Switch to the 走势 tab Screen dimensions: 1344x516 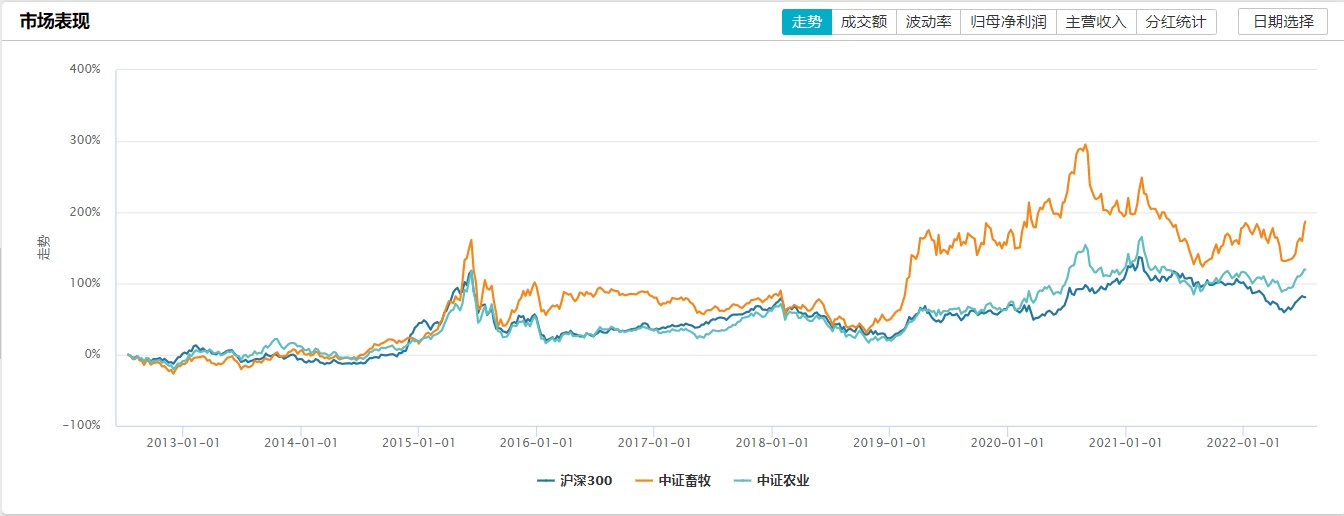pos(806,21)
